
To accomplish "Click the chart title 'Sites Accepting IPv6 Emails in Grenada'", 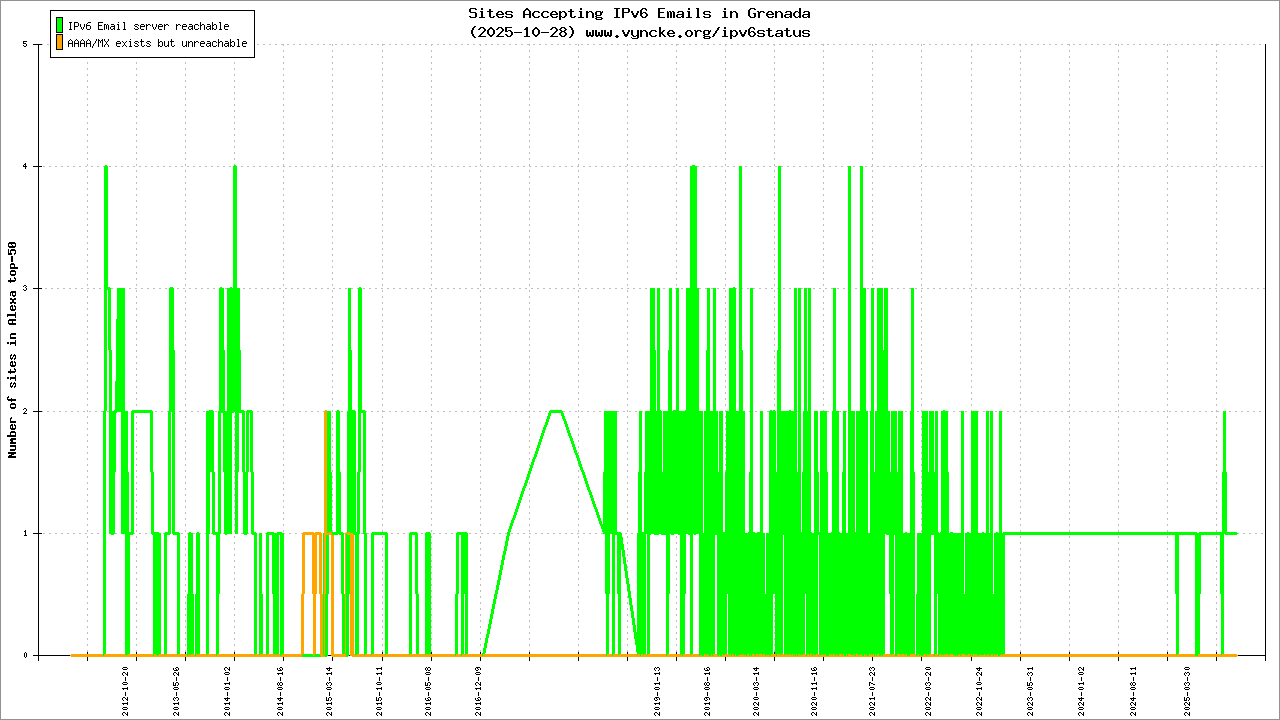I will [639, 14].
